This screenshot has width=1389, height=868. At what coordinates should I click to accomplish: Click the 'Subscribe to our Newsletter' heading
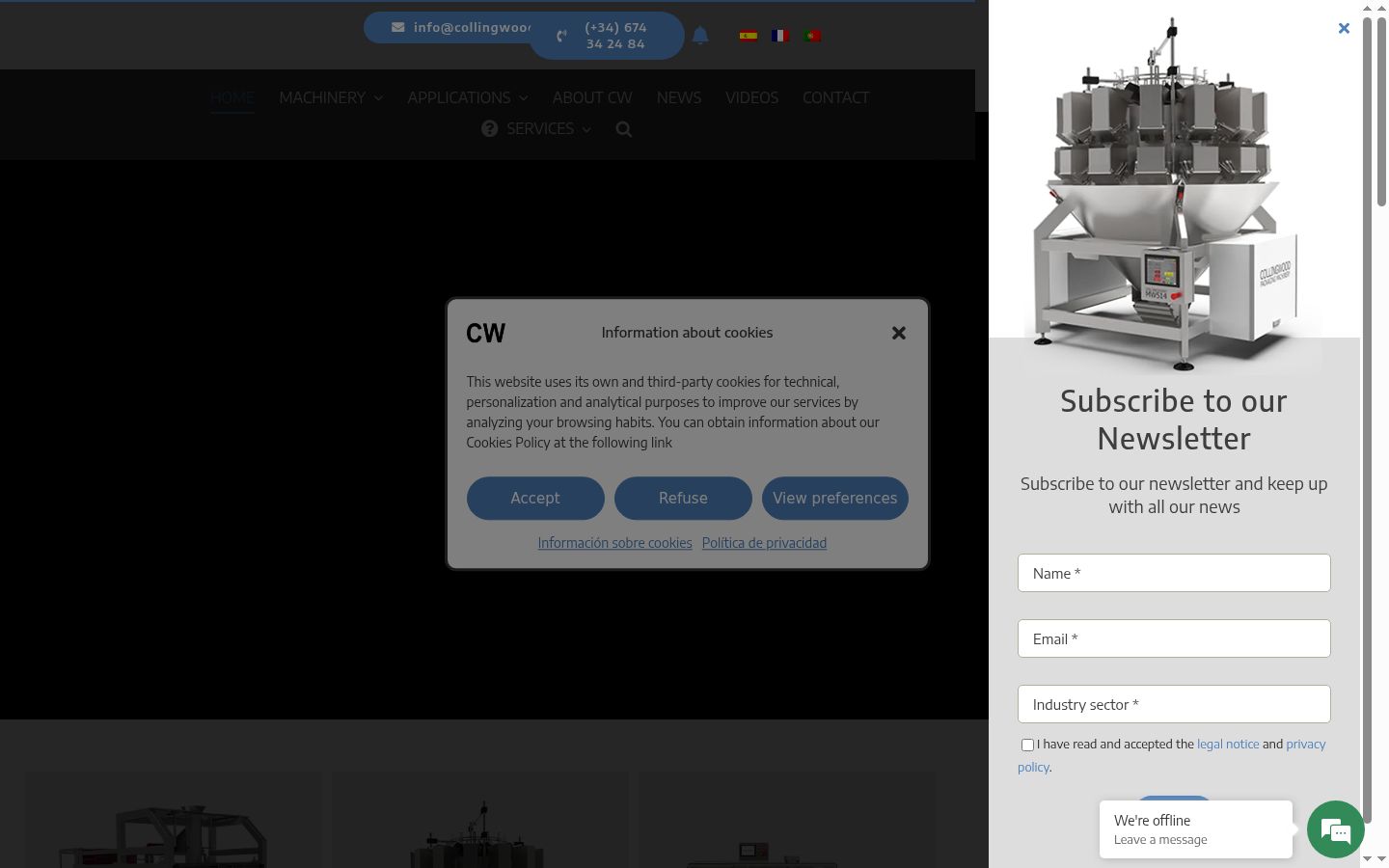click(1174, 420)
